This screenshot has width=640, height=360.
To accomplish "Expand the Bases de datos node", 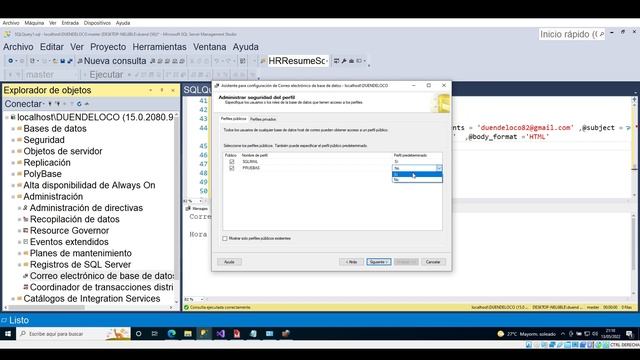I will [x=13, y=129].
